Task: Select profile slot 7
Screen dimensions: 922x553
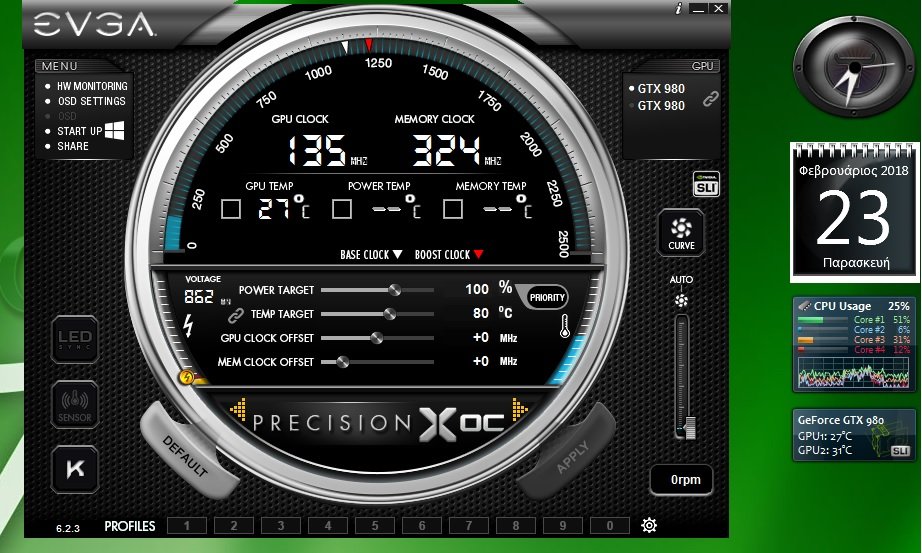Action: click(x=469, y=525)
